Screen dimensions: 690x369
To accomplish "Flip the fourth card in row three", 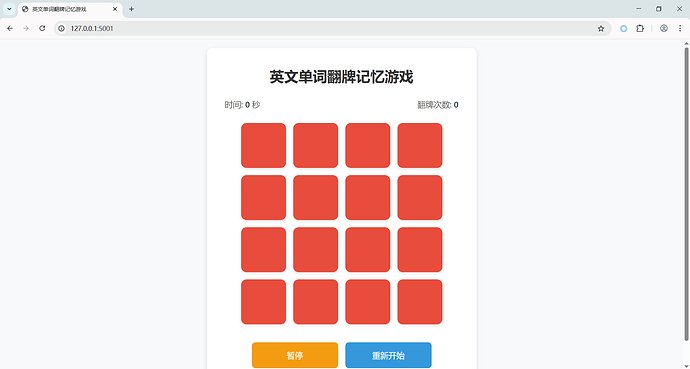I will click(x=420, y=250).
